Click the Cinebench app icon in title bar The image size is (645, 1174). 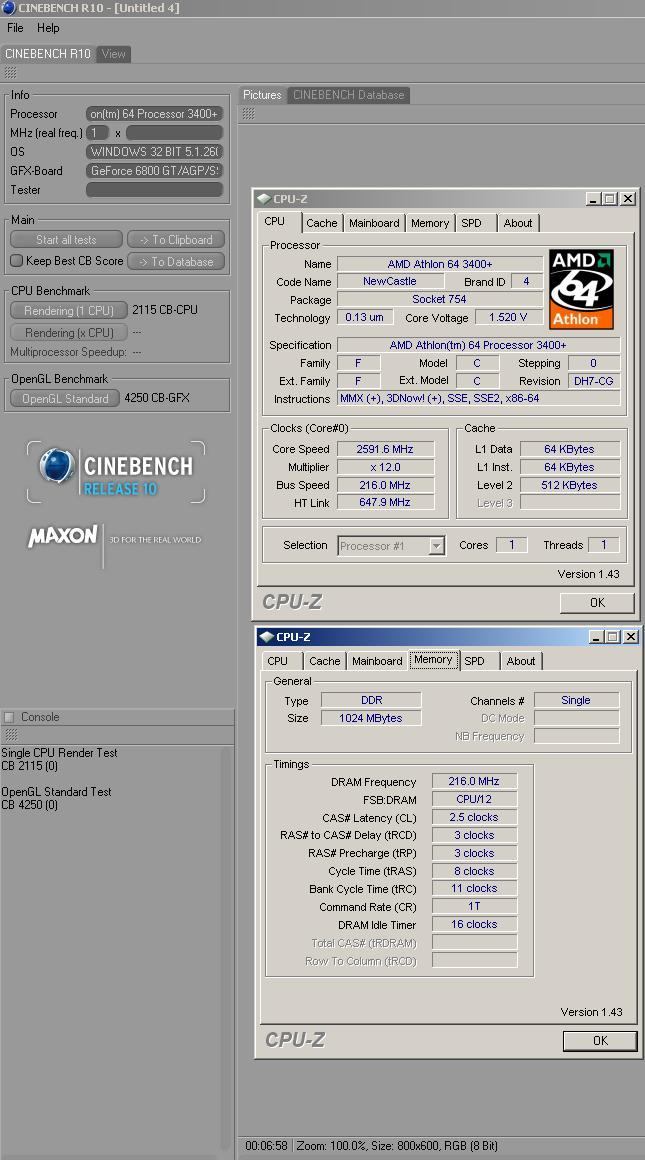(x=8, y=8)
